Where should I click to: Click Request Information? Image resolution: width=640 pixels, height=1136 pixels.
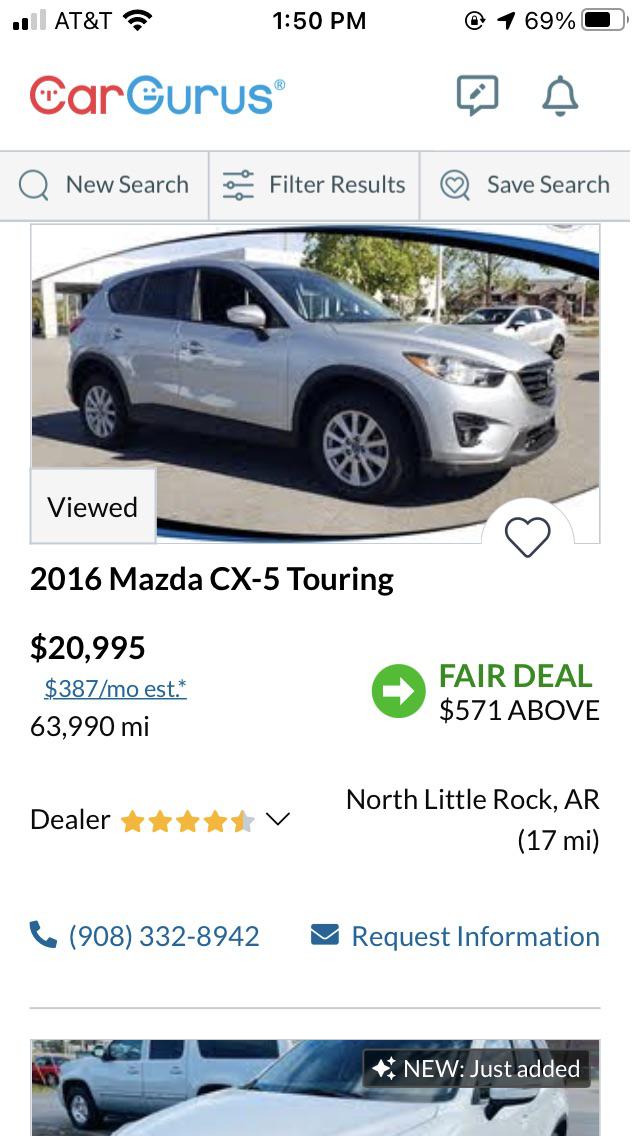474,935
